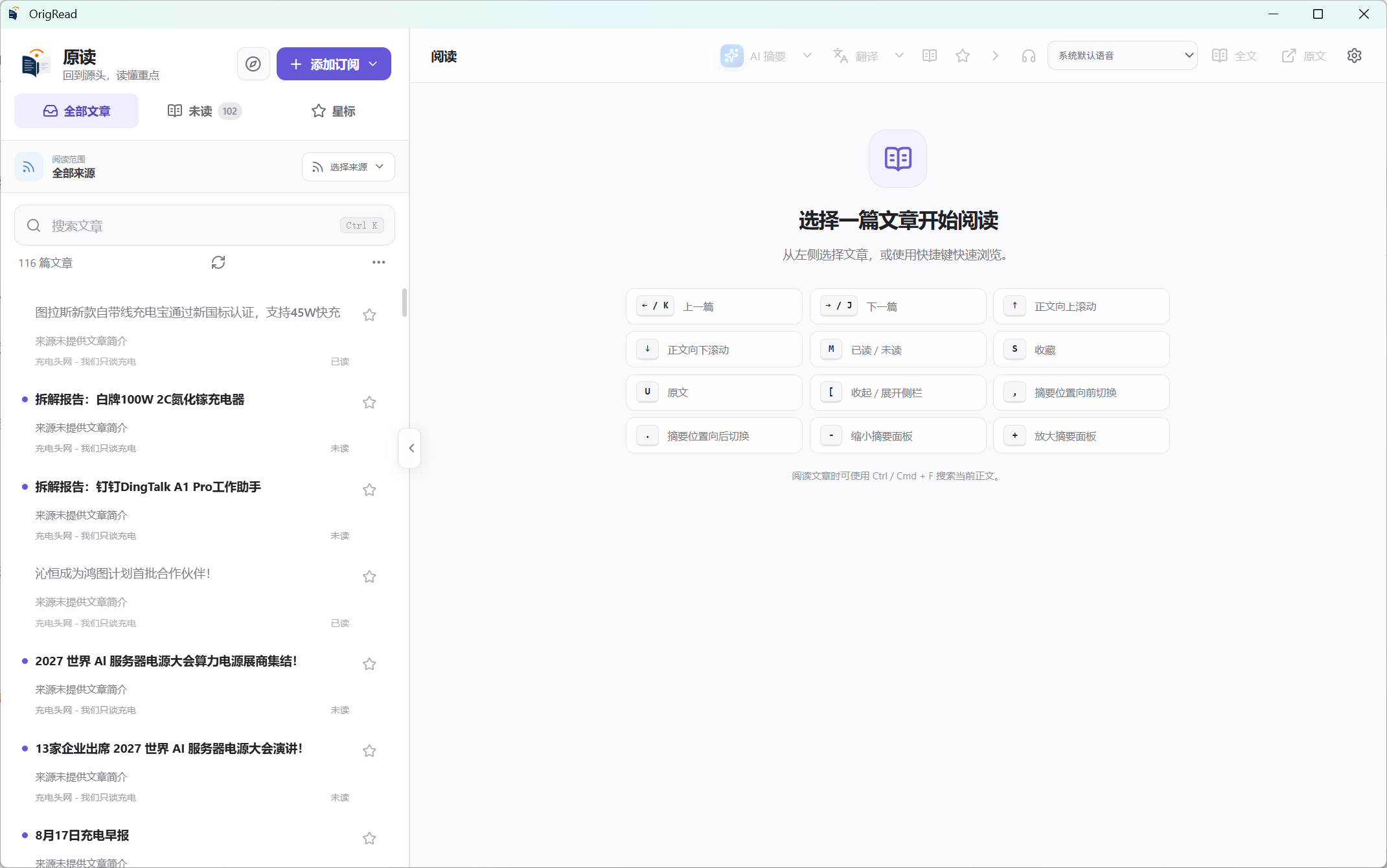The width and height of the screenshot is (1387, 868).
Task: Click the RSS icon beside 全部来源
Action: [x=29, y=167]
